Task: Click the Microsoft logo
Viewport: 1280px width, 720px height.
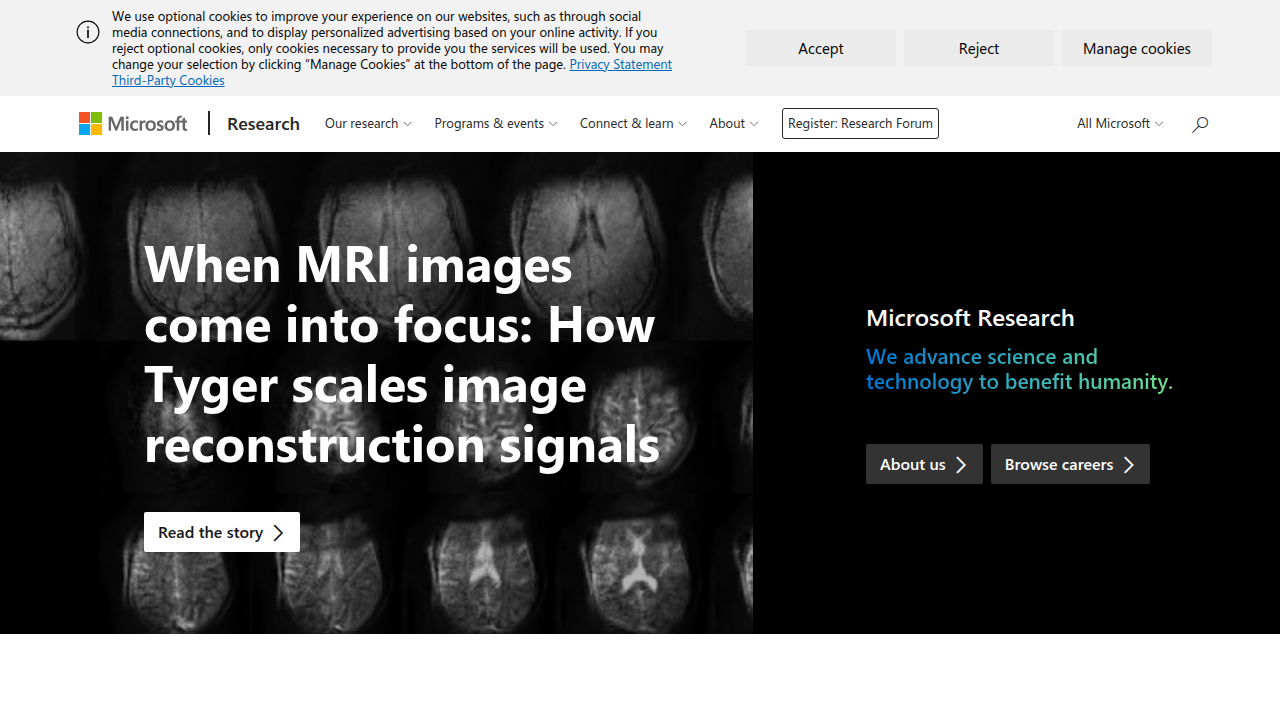Action: [x=133, y=123]
